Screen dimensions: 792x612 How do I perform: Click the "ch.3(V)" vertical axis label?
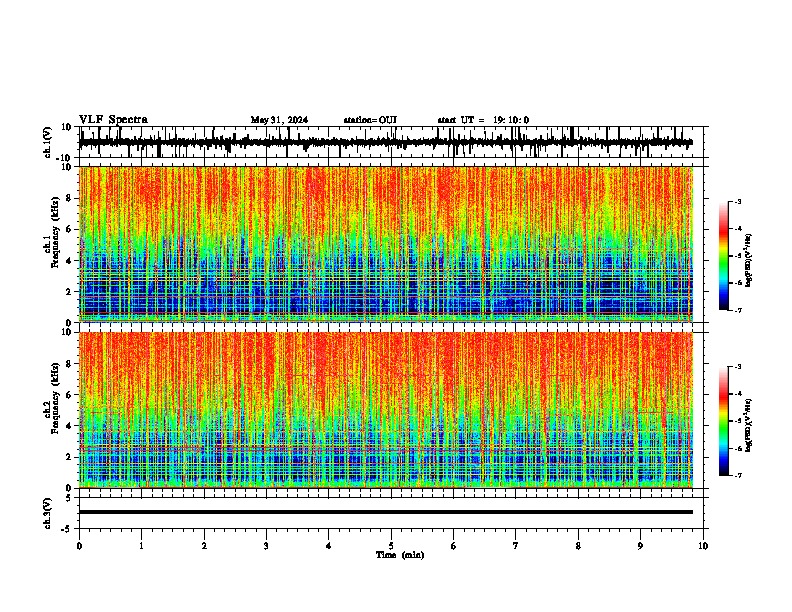click(48, 513)
